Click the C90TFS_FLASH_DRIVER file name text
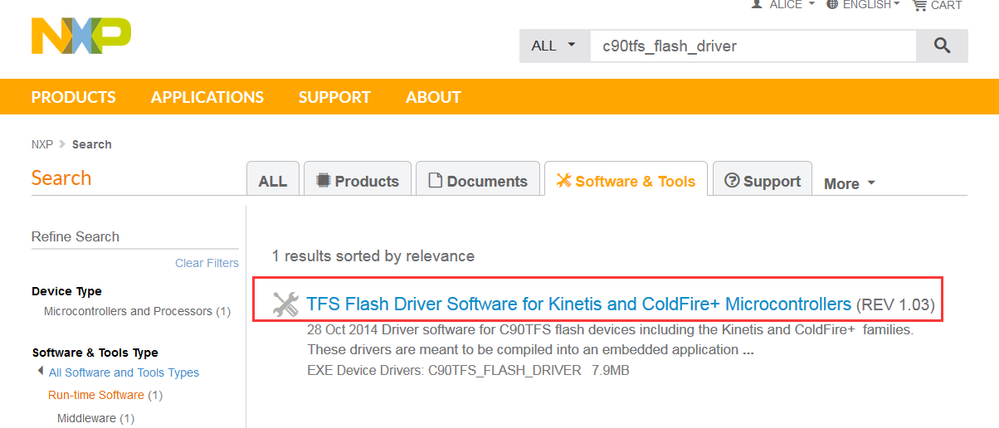999x428 pixels. click(505, 370)
